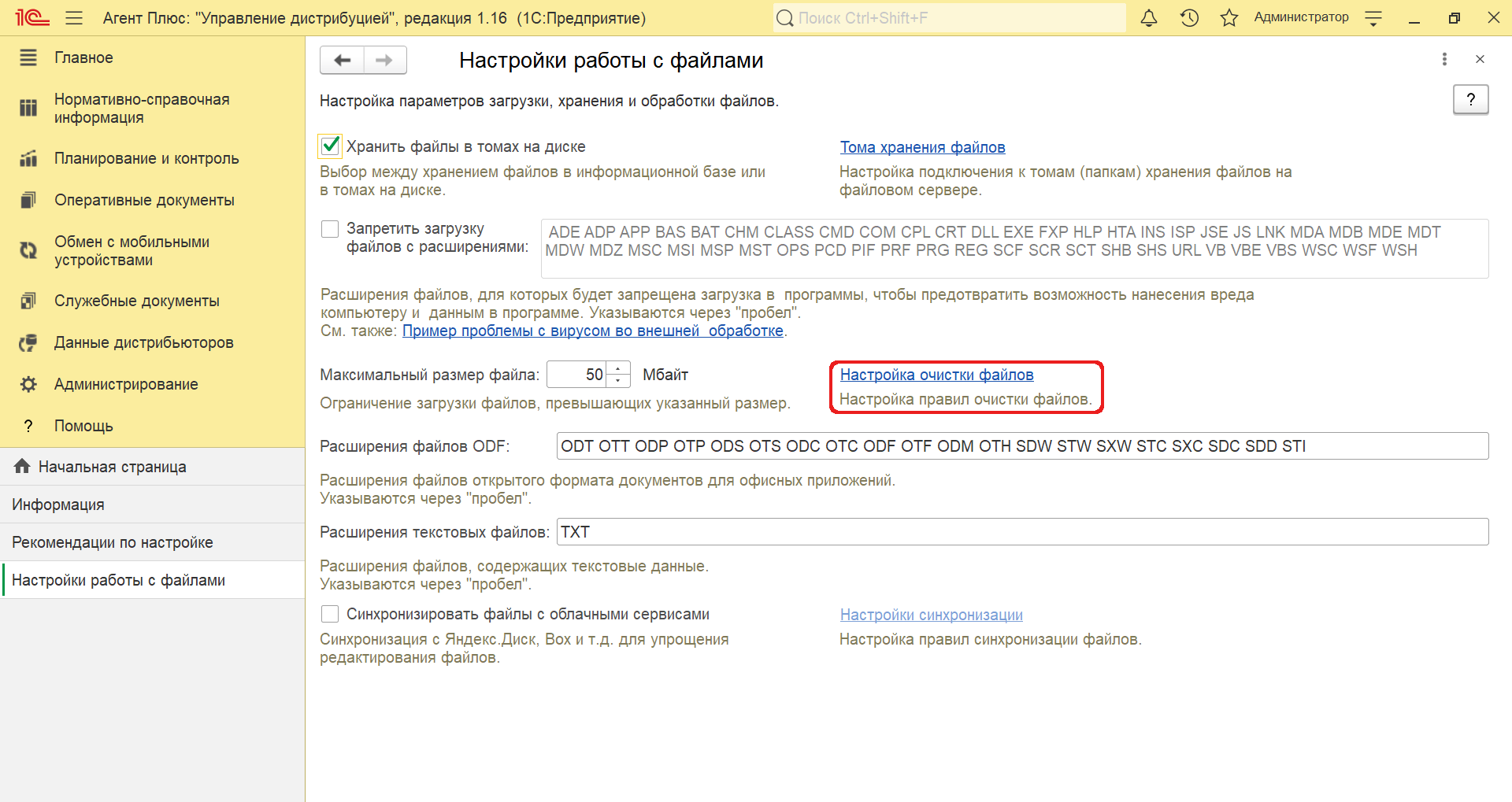Screen dimensions: 1512x802
Task: Go forward with the right arrow button
Action: (x=385, y=60)
